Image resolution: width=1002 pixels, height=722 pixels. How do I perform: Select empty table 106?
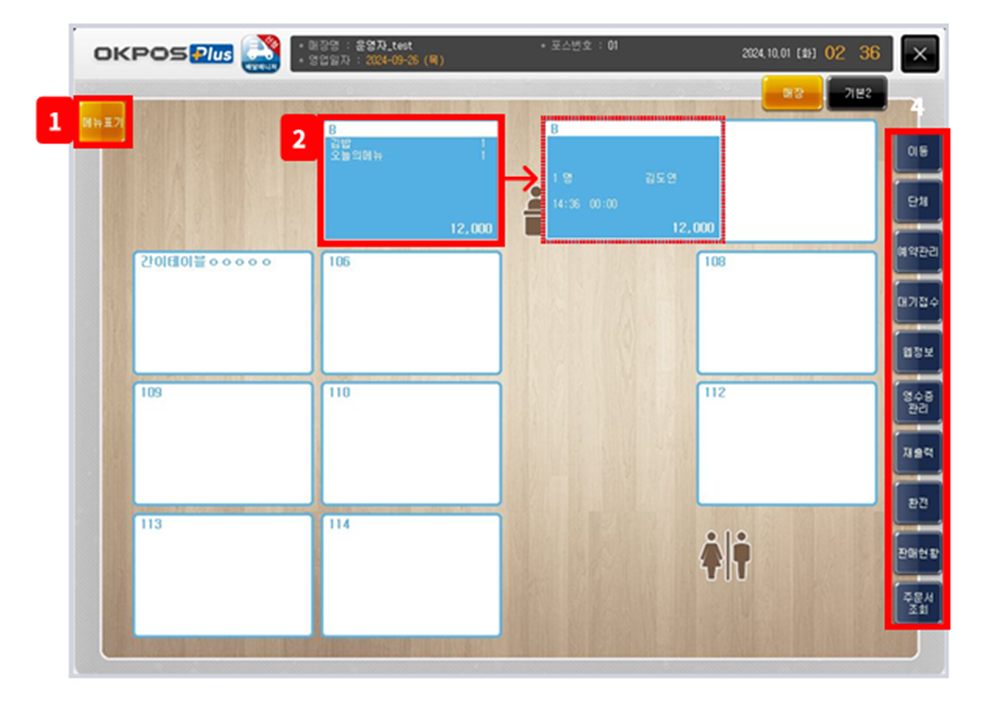pos(411,313)
